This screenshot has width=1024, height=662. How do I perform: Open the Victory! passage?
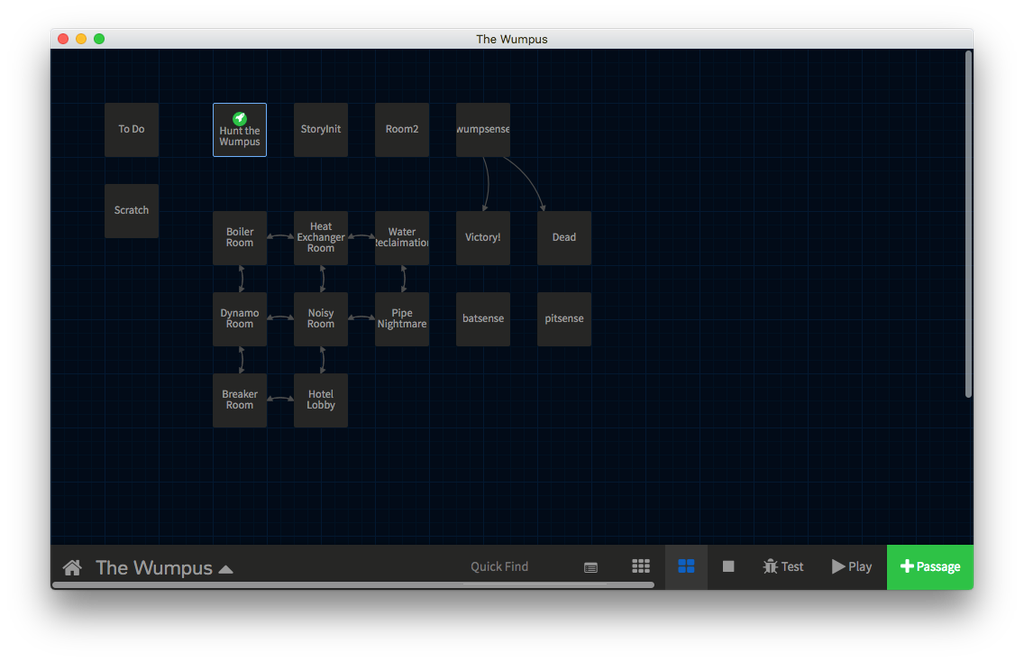click(483, 238)
